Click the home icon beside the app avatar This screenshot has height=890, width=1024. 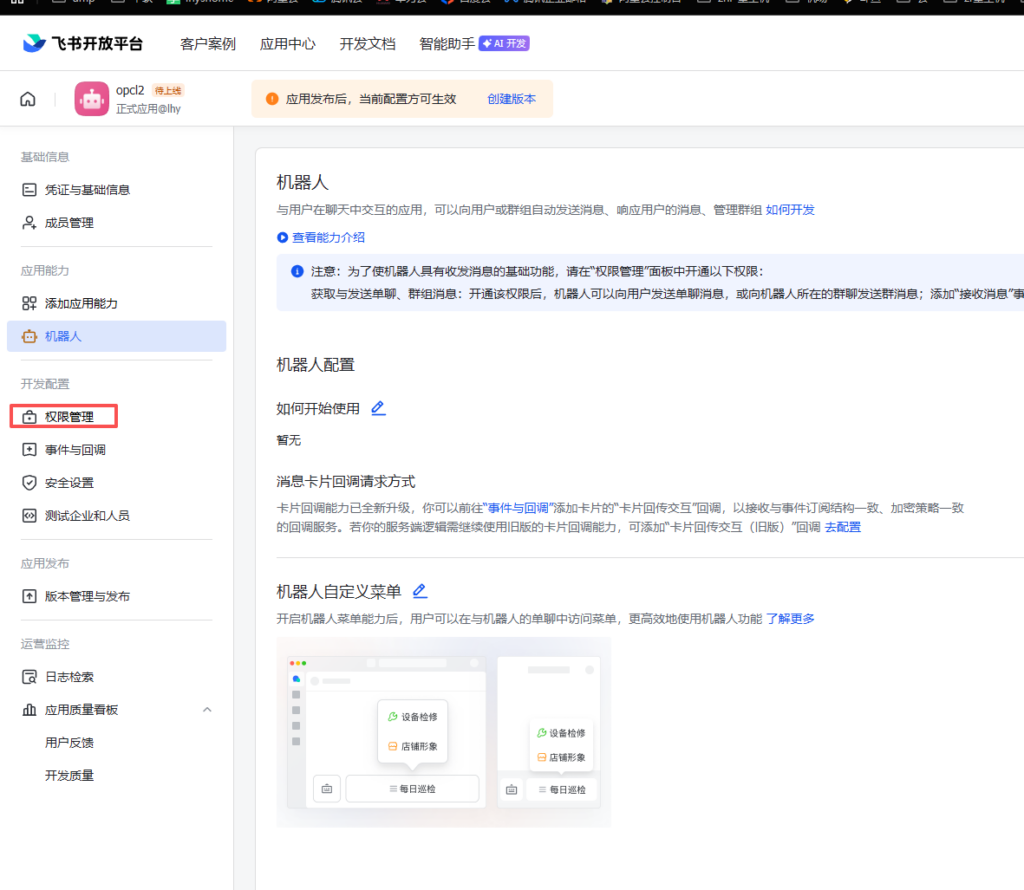(x=28, y=98)
